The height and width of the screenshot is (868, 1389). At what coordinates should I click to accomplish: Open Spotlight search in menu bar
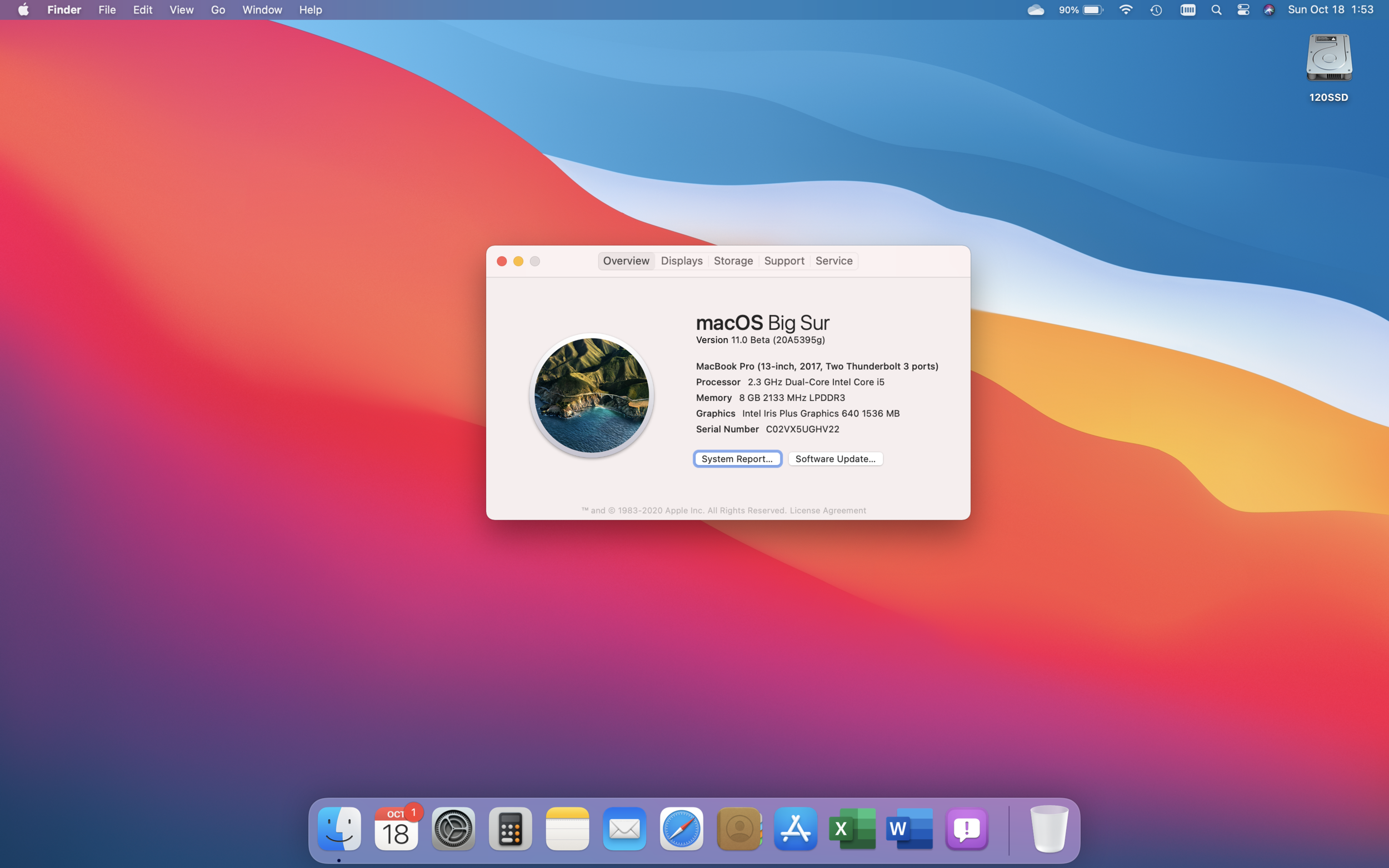[x=1216, y=10]
